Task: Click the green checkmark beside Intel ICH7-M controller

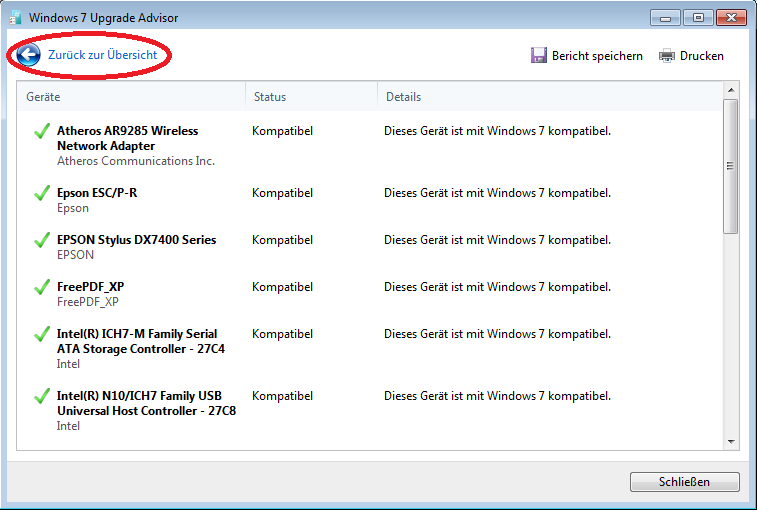Action: (x=42, y=334)
